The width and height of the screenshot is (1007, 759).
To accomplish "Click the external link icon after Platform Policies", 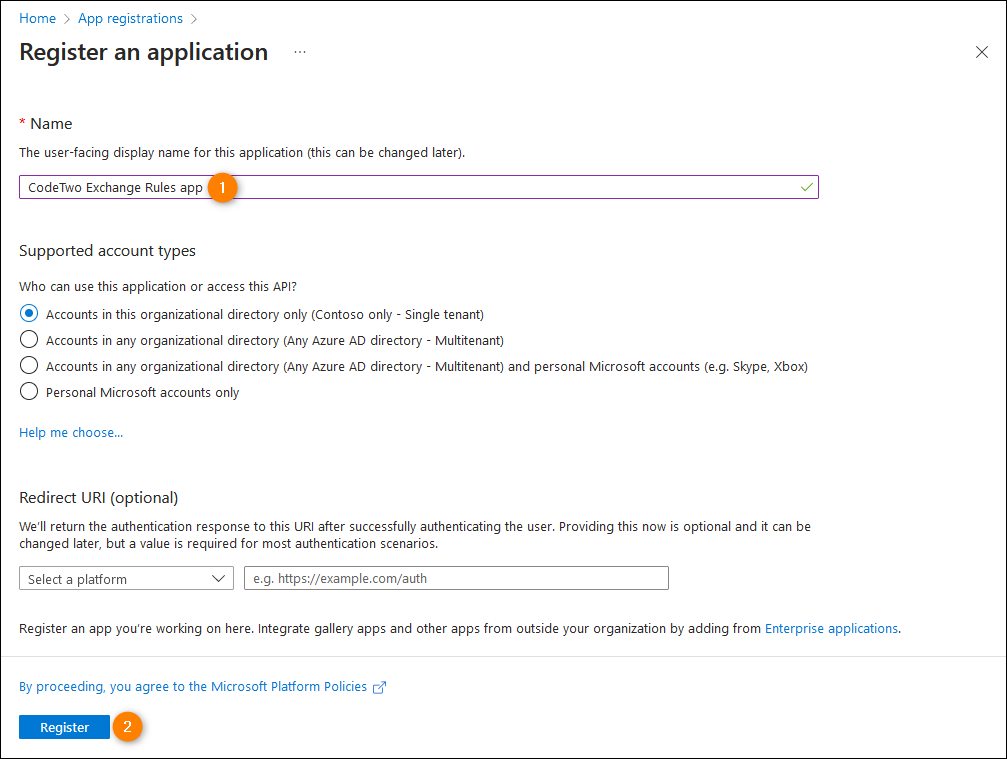I will coord(380,687).
